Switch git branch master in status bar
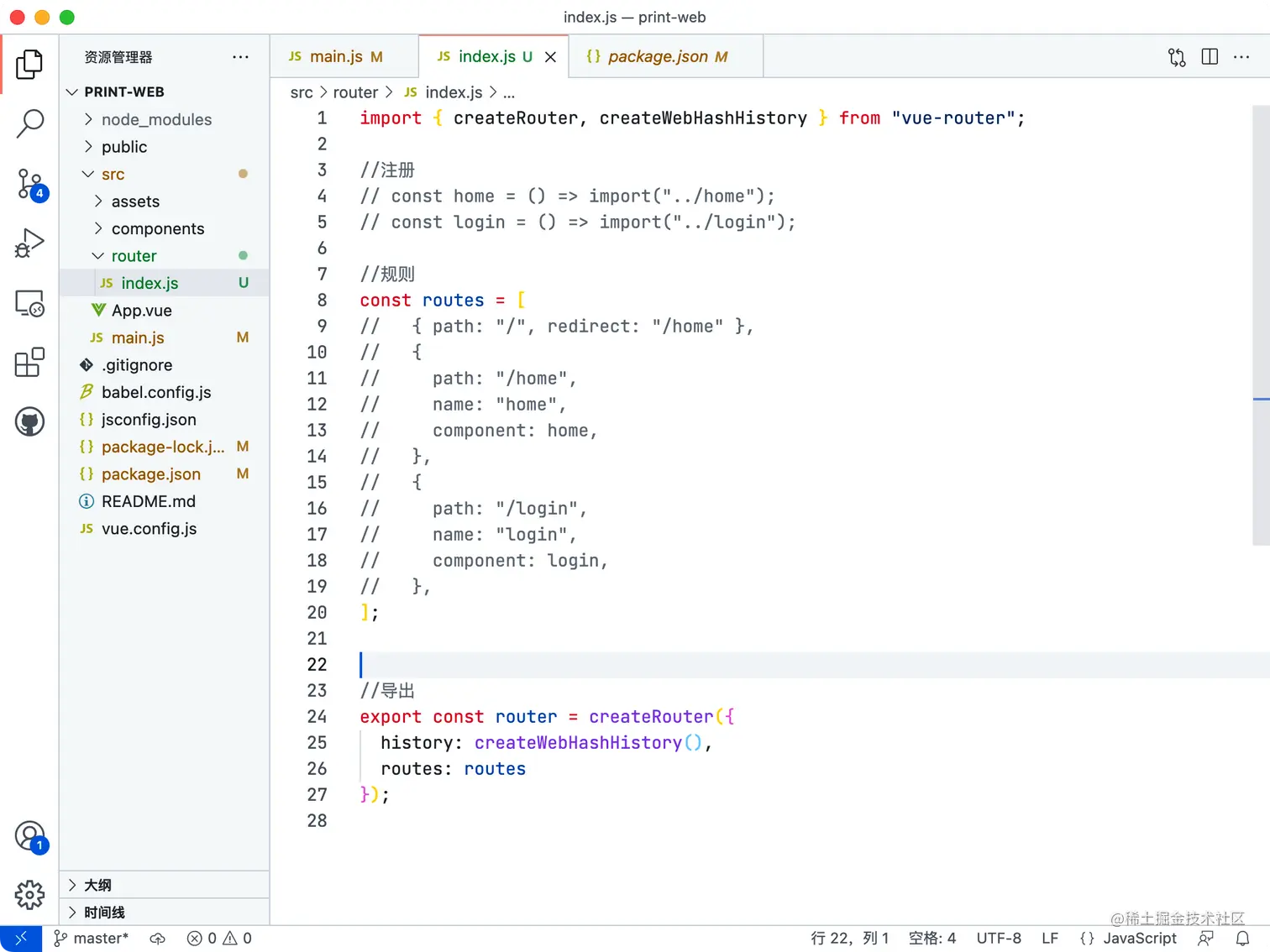The height and width of the screenshot is (952, 1270). [x=92, y=939]
